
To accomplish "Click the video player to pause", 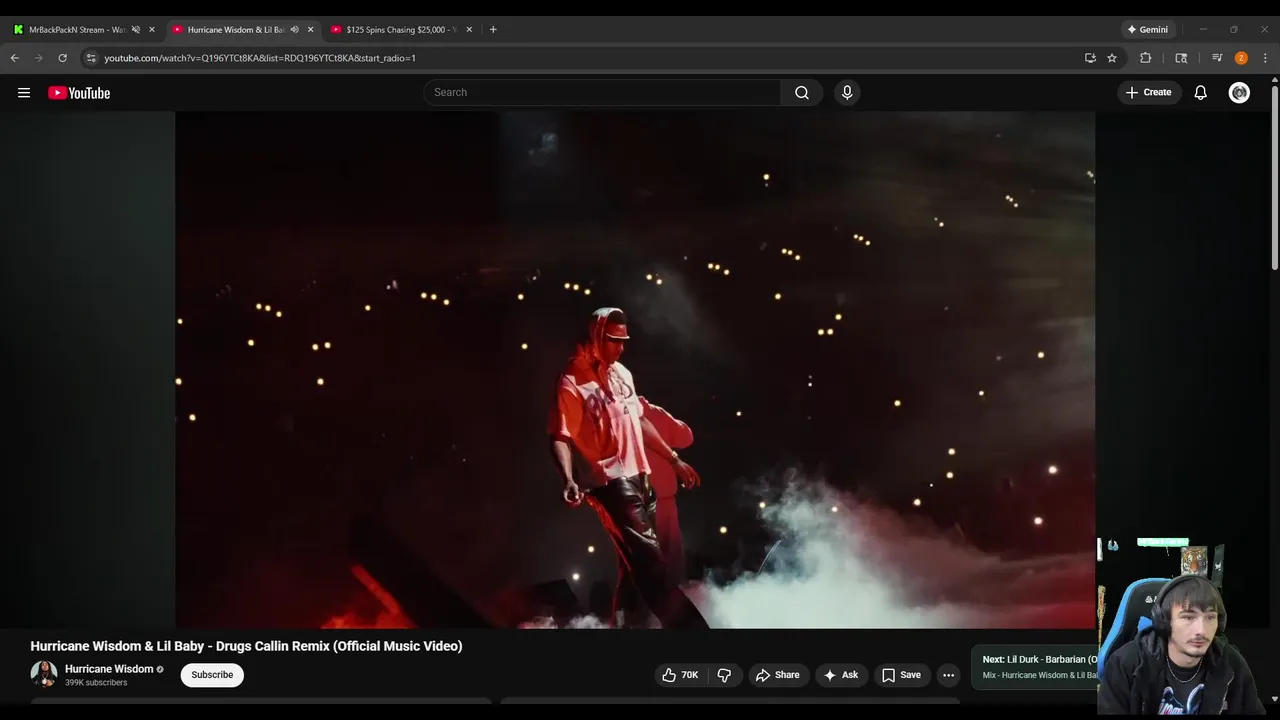I will click(635, 370).
